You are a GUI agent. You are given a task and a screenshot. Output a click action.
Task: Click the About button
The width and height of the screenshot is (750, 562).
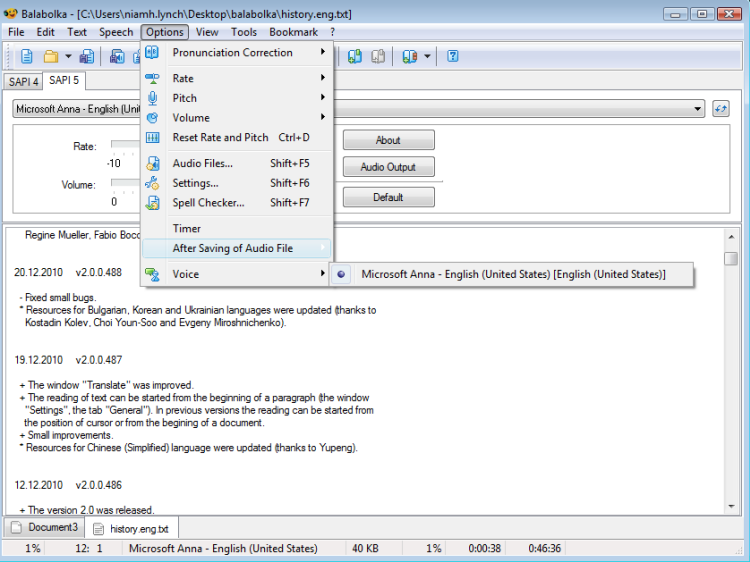[x=388, y=140]
